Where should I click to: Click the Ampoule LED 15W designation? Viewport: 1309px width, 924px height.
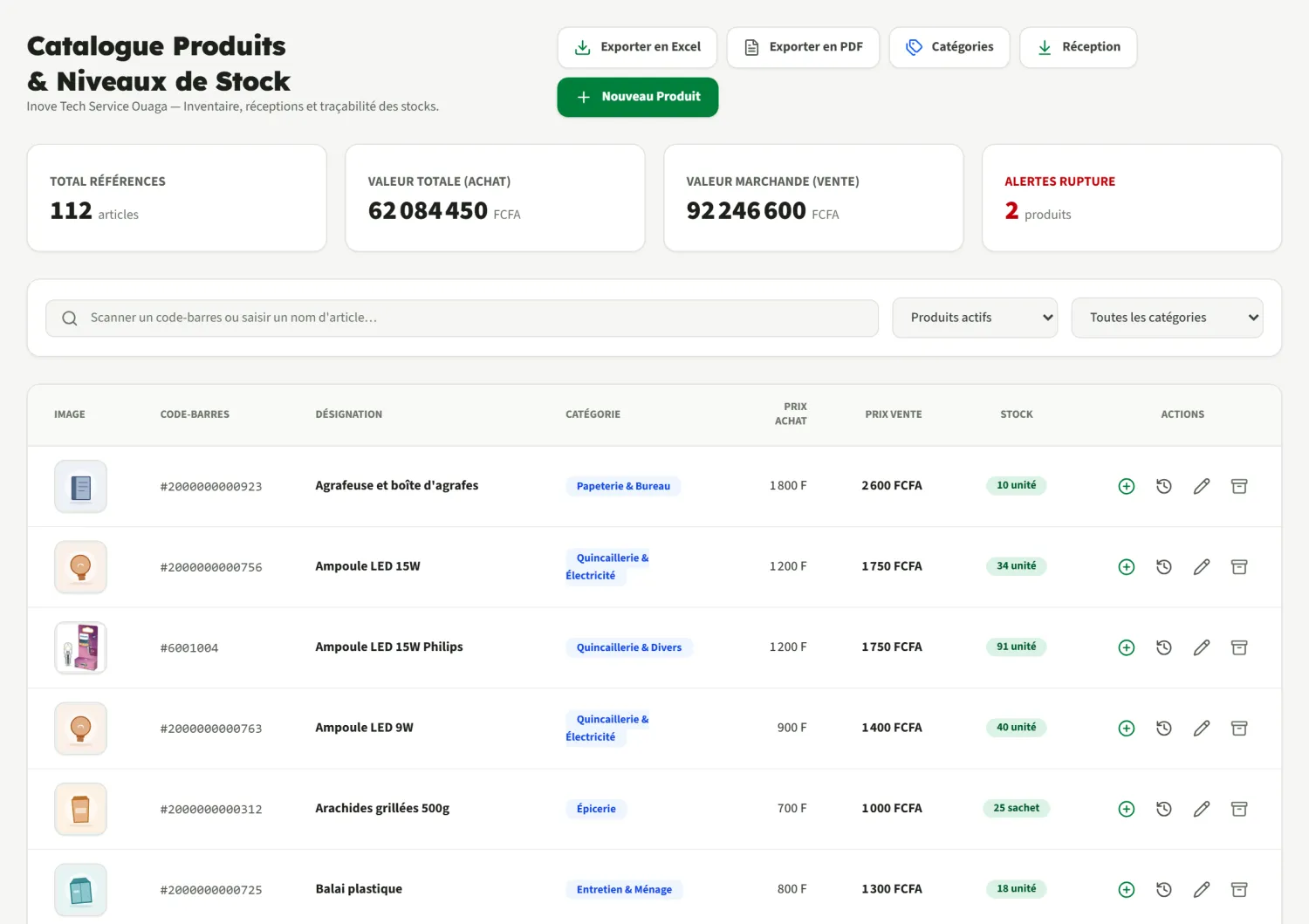pos(367,566)
